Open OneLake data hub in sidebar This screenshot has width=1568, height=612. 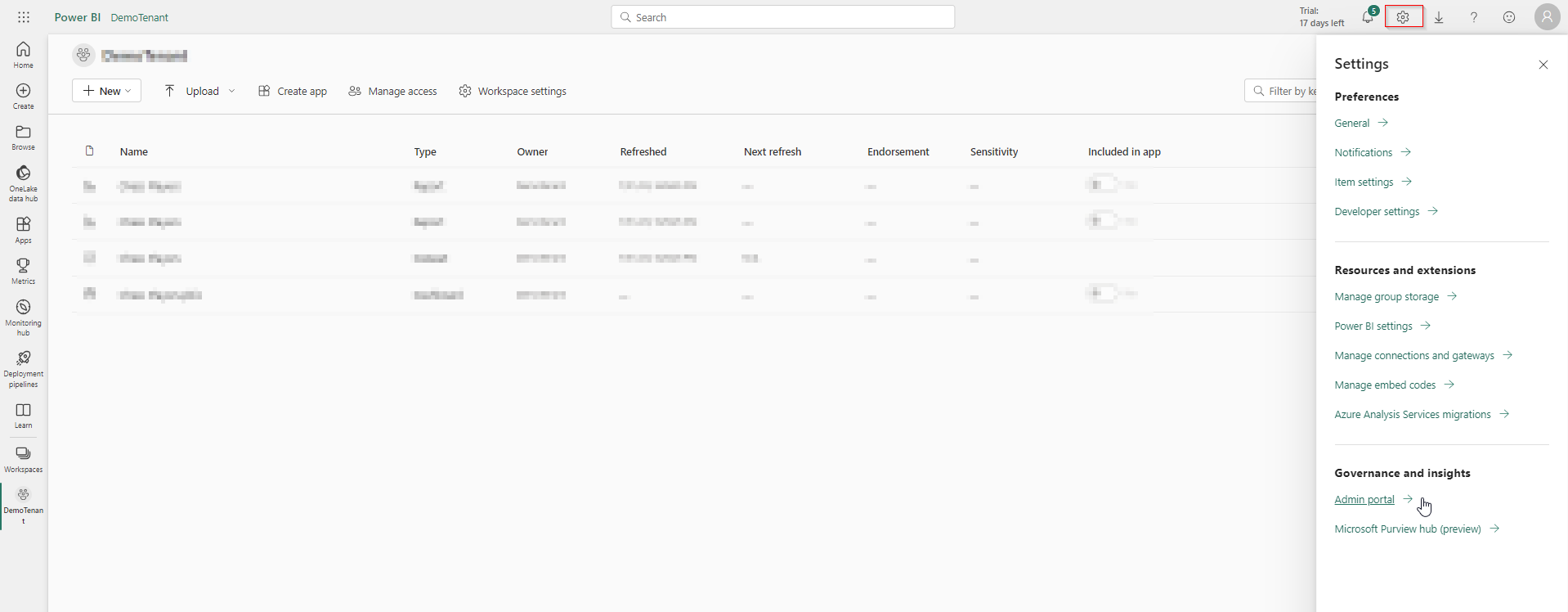coord(24,182)
